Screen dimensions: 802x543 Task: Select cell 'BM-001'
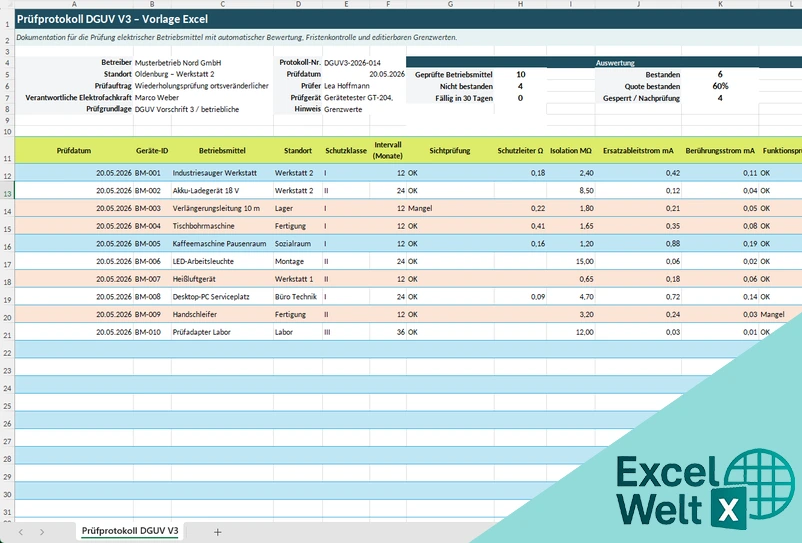152,173
